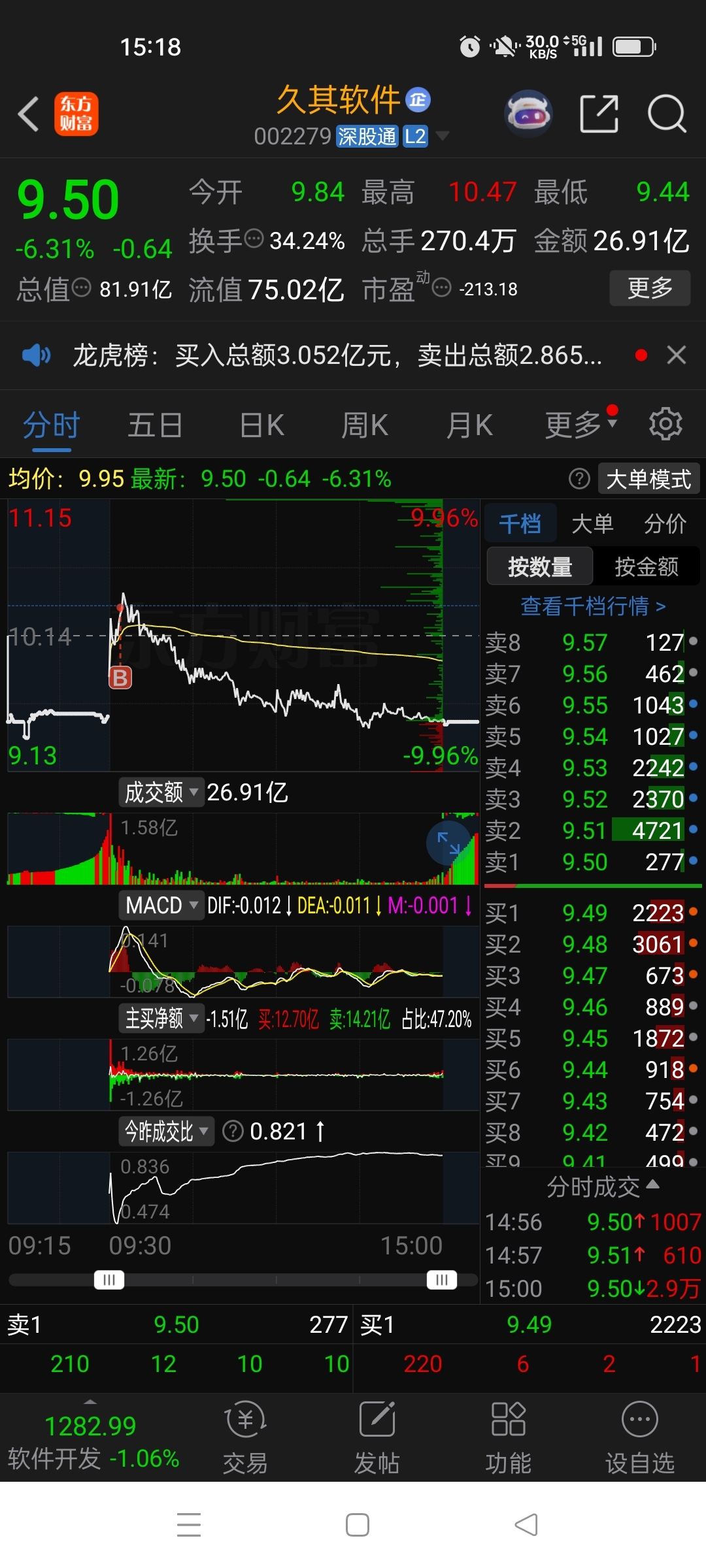This screenshot has height=1568, width=706.
Task: Tap left handle of time range slider
Action: pyautogui.click(x=109, y=1279)
